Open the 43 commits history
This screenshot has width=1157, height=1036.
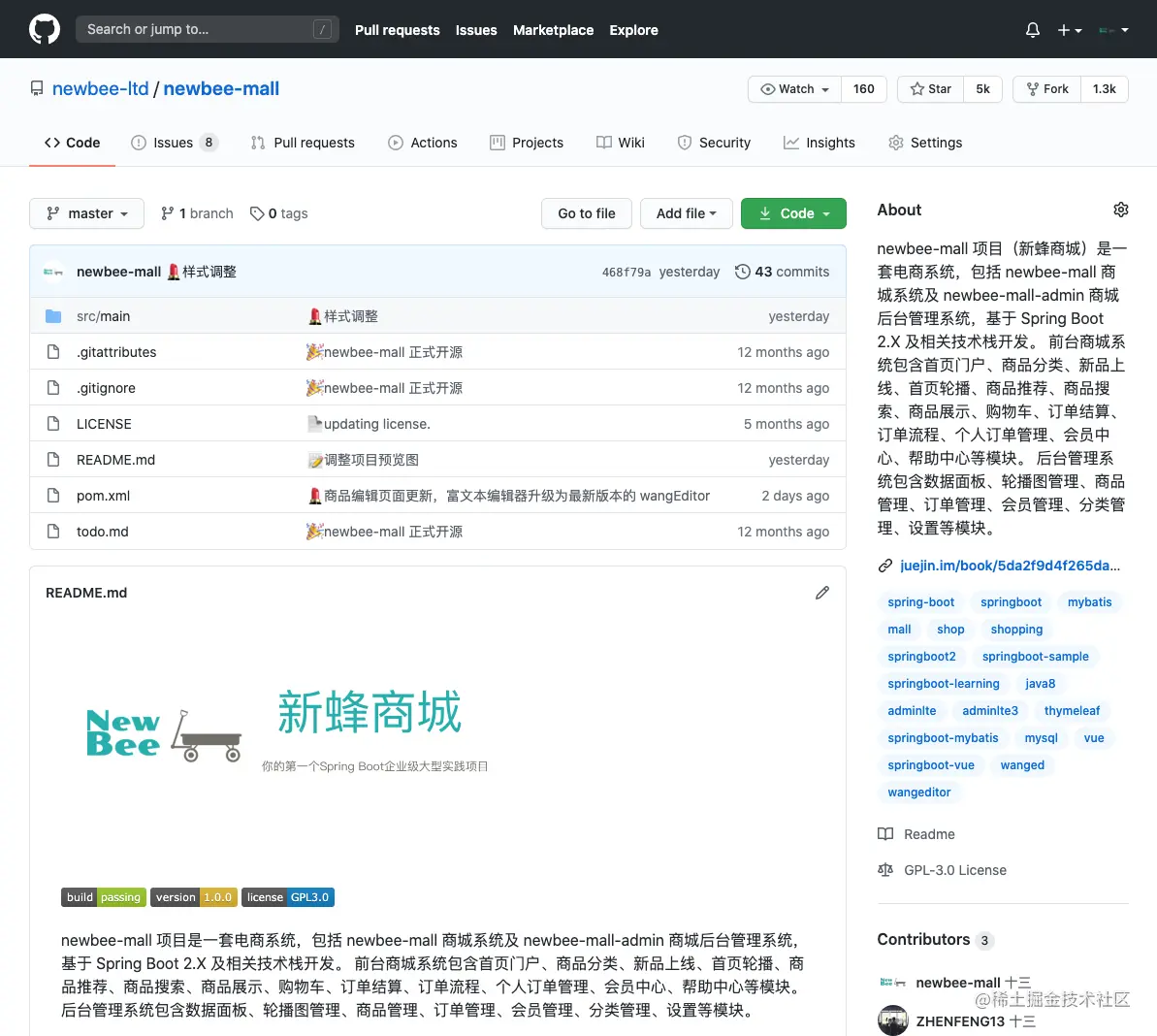[x=782, y=272]
